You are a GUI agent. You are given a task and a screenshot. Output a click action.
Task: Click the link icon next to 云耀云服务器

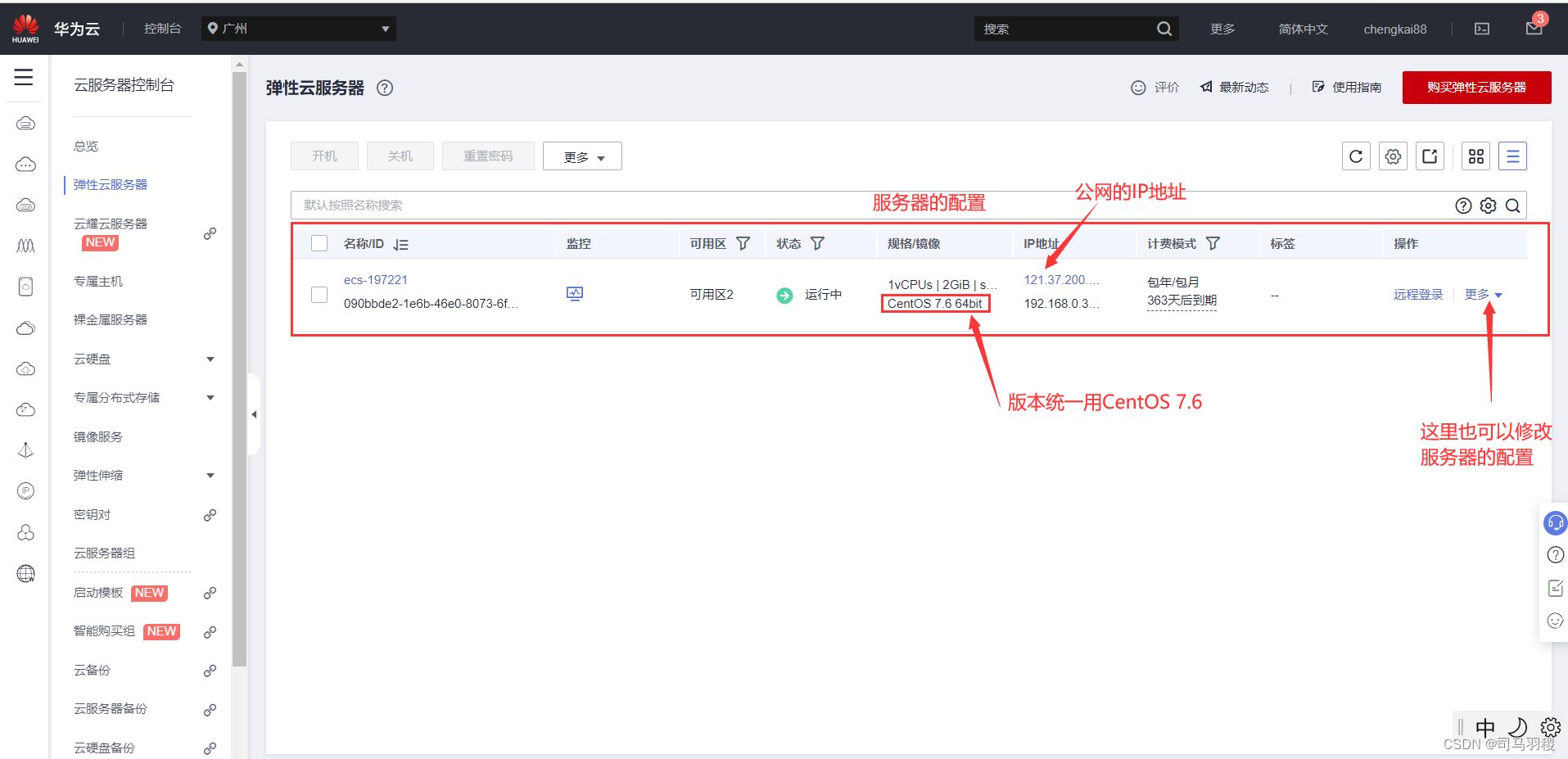tap(210, 233)
